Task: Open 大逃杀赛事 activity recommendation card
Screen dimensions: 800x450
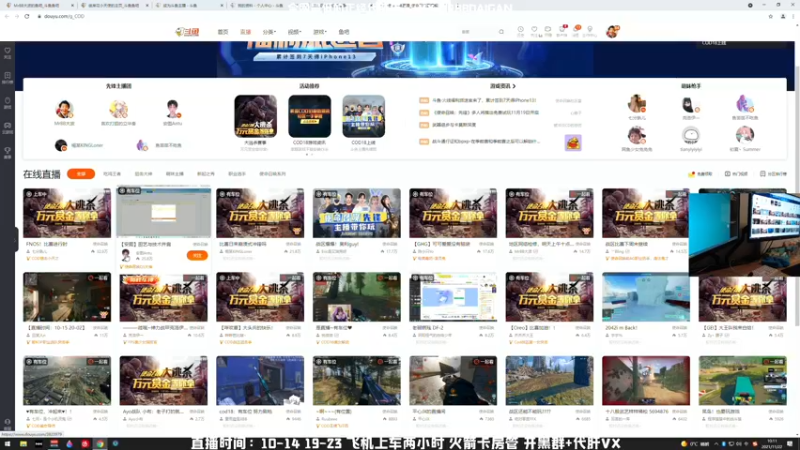Action: click(255, 116)
